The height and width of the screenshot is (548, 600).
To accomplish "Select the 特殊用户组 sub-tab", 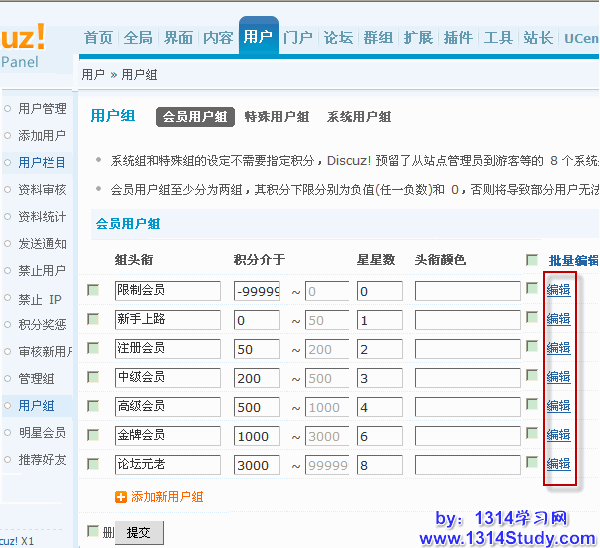I will pyautogui.click(x=277, y=117).
